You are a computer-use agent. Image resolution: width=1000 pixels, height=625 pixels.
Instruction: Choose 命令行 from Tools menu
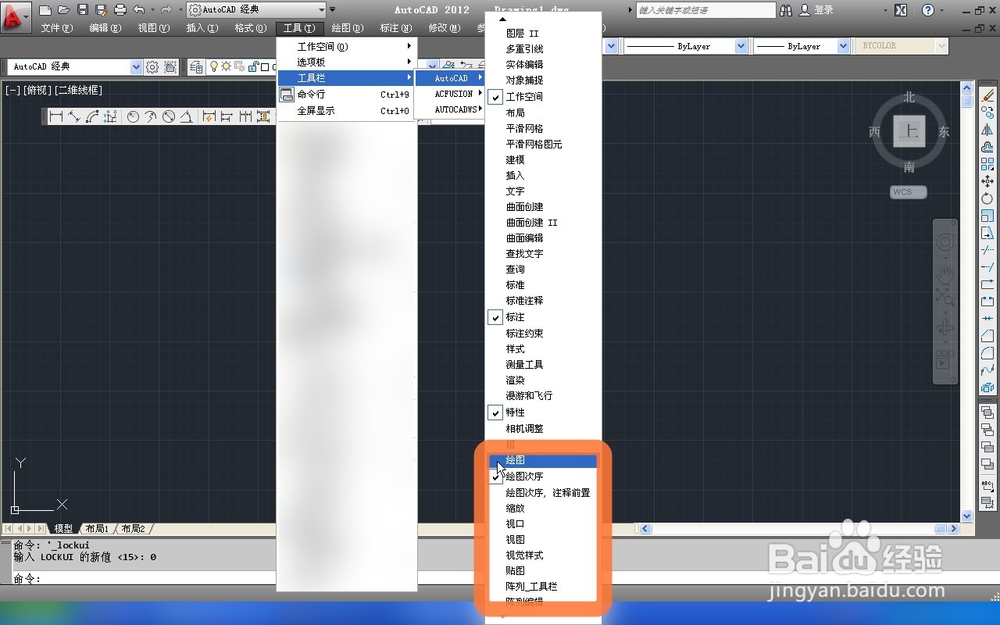pyautogui.click(x=348, y=94)
